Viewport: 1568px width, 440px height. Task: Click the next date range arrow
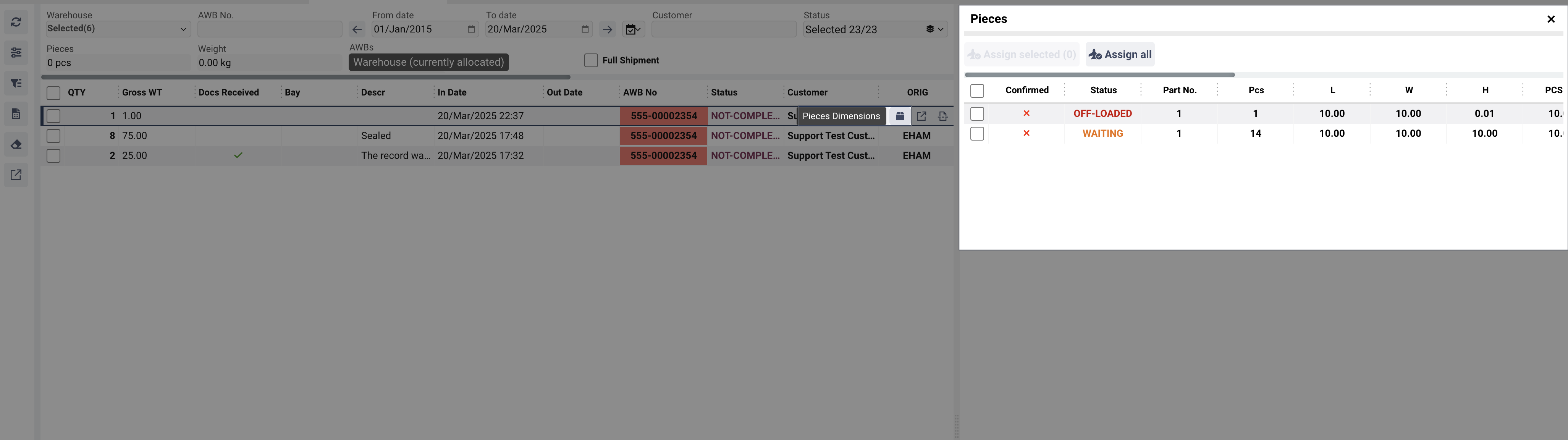tap(607, 29)
